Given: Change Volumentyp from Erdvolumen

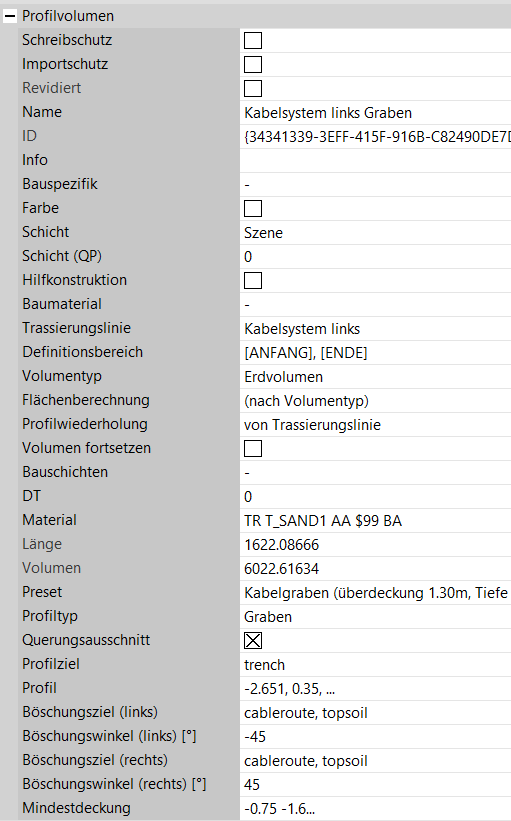Looking at the screenshot, I should click(x=375, y=376).
